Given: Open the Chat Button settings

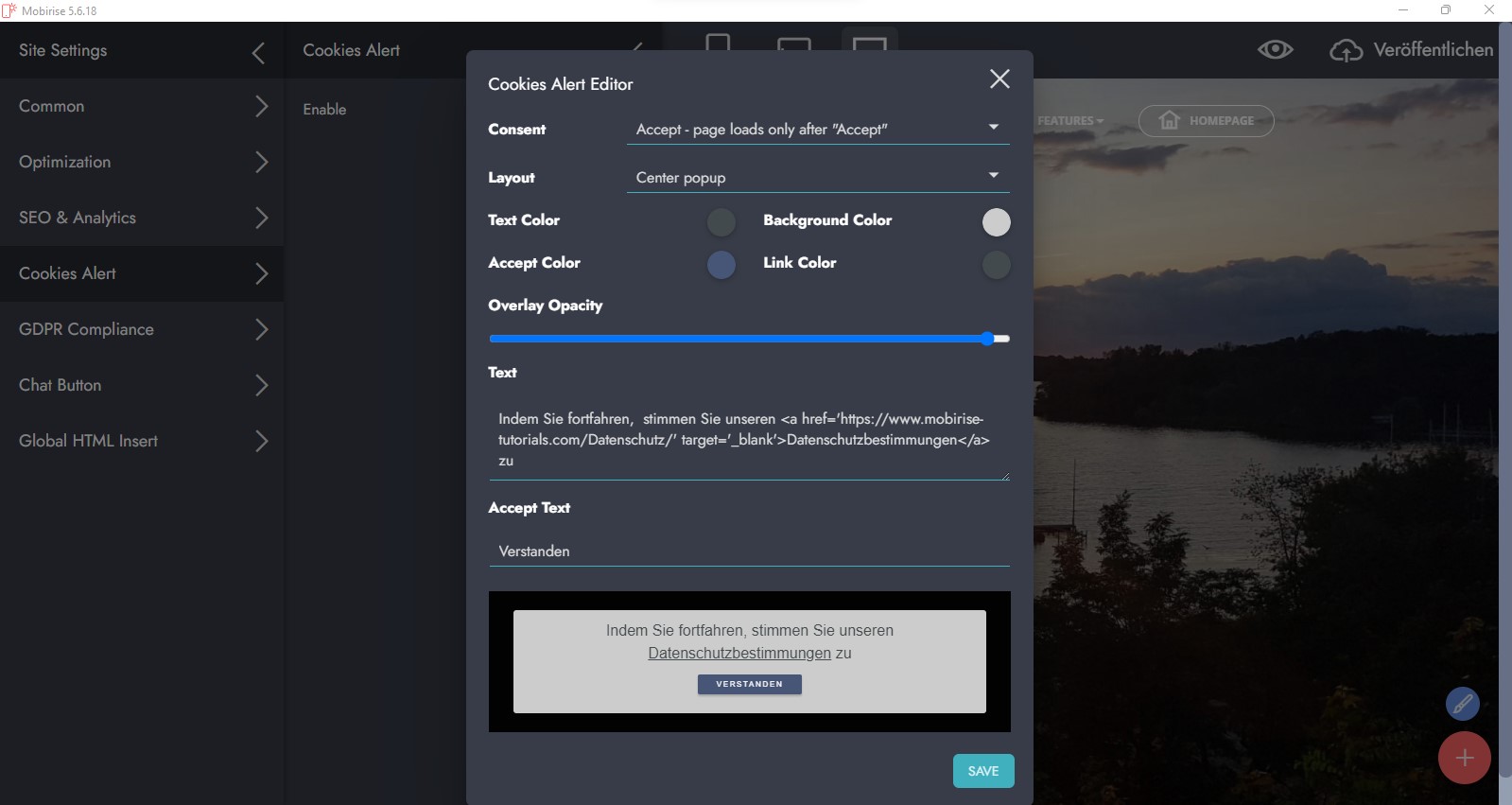Looking at the screenshot, I should click(x=142, y=385).
